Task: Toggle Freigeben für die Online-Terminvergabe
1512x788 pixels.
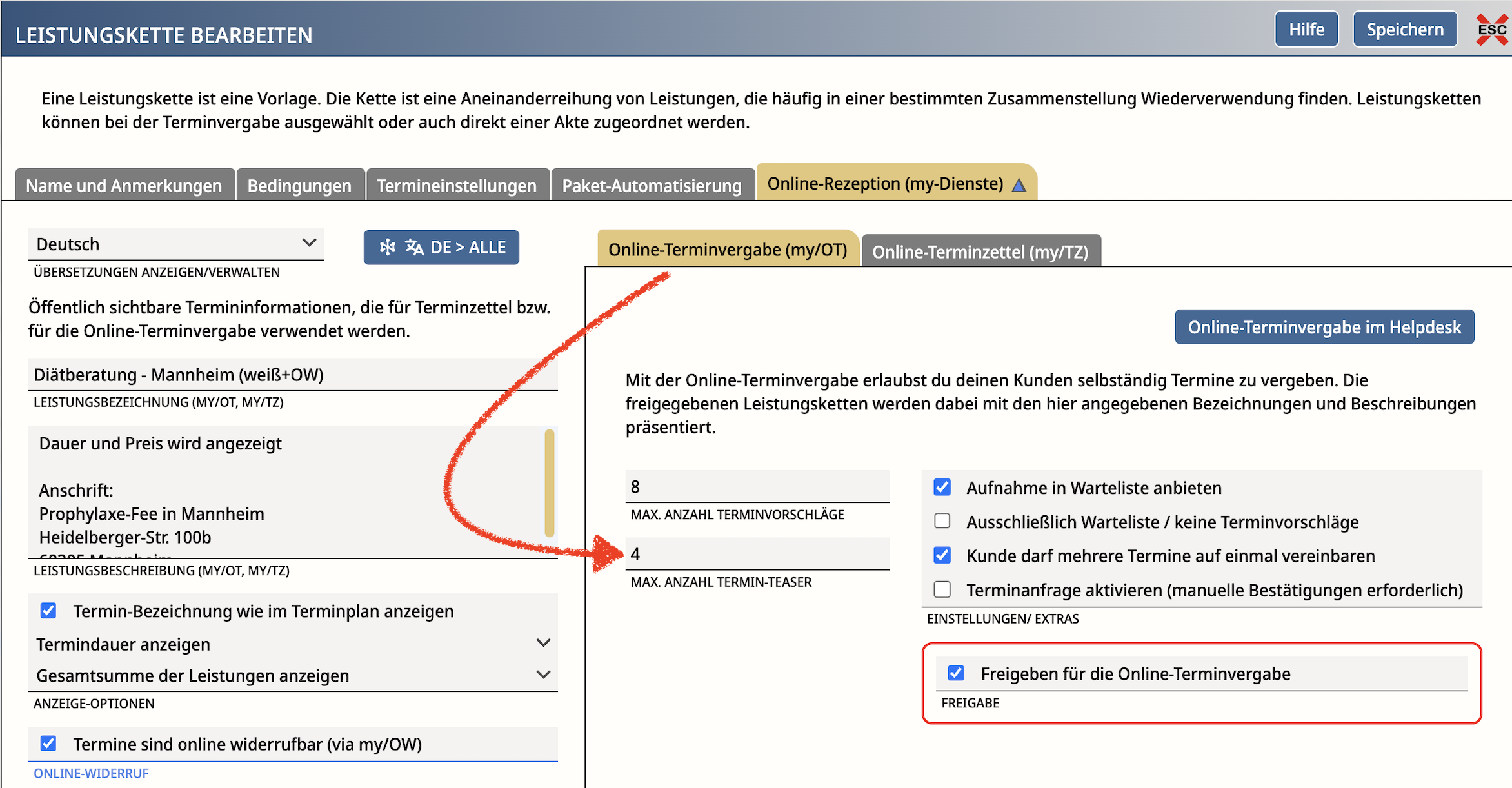Action: [x=956, y=673]
